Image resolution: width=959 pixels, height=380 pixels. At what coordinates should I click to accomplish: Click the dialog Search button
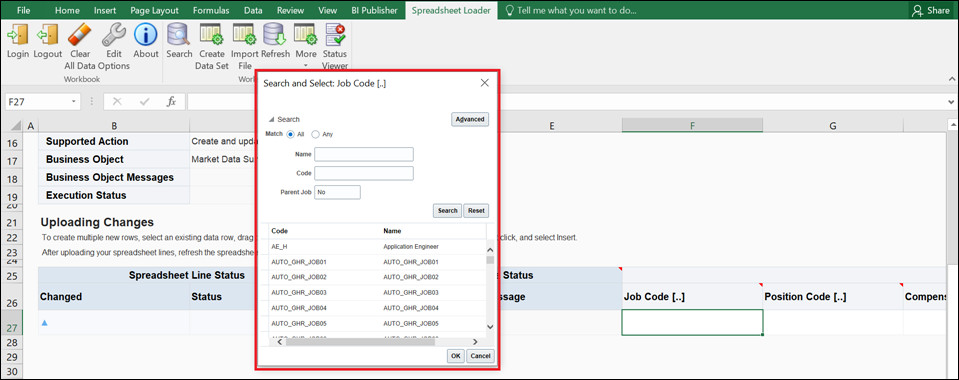click(447, 210)
